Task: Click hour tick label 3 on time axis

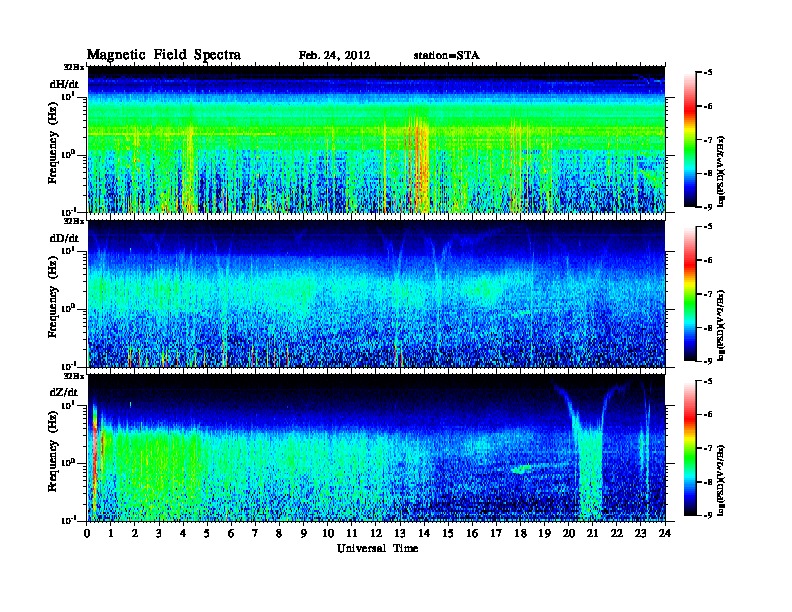Action: (x=159, y=534)
